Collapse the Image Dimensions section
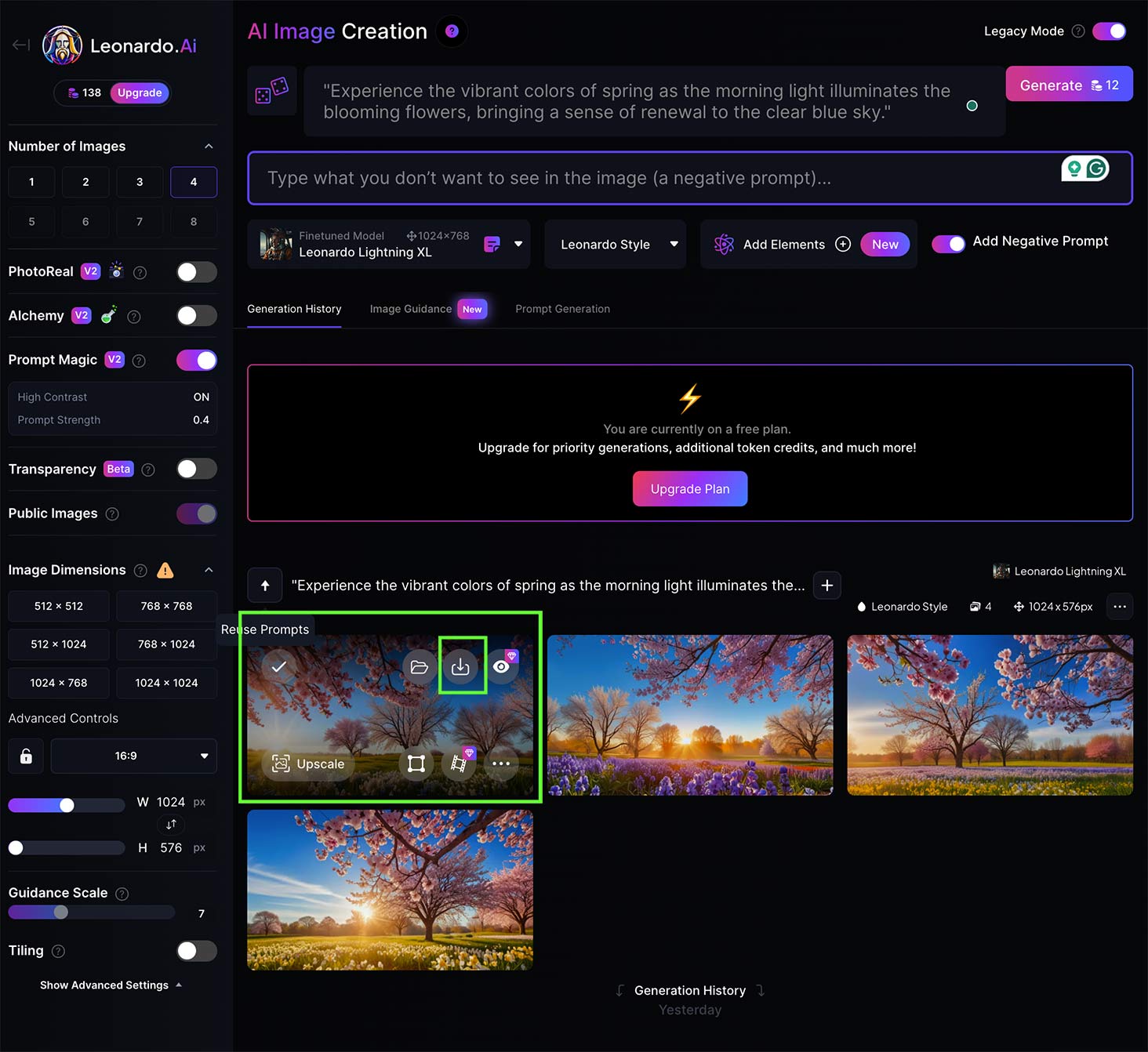This screenshot has width=1148, height=1052. [x=209, y=570]
